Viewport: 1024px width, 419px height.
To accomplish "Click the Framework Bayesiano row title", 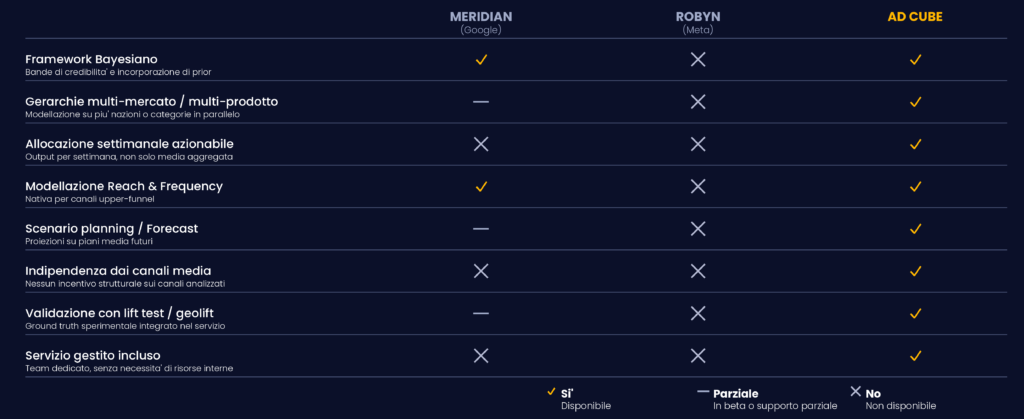I will click(x=91, y=59).
